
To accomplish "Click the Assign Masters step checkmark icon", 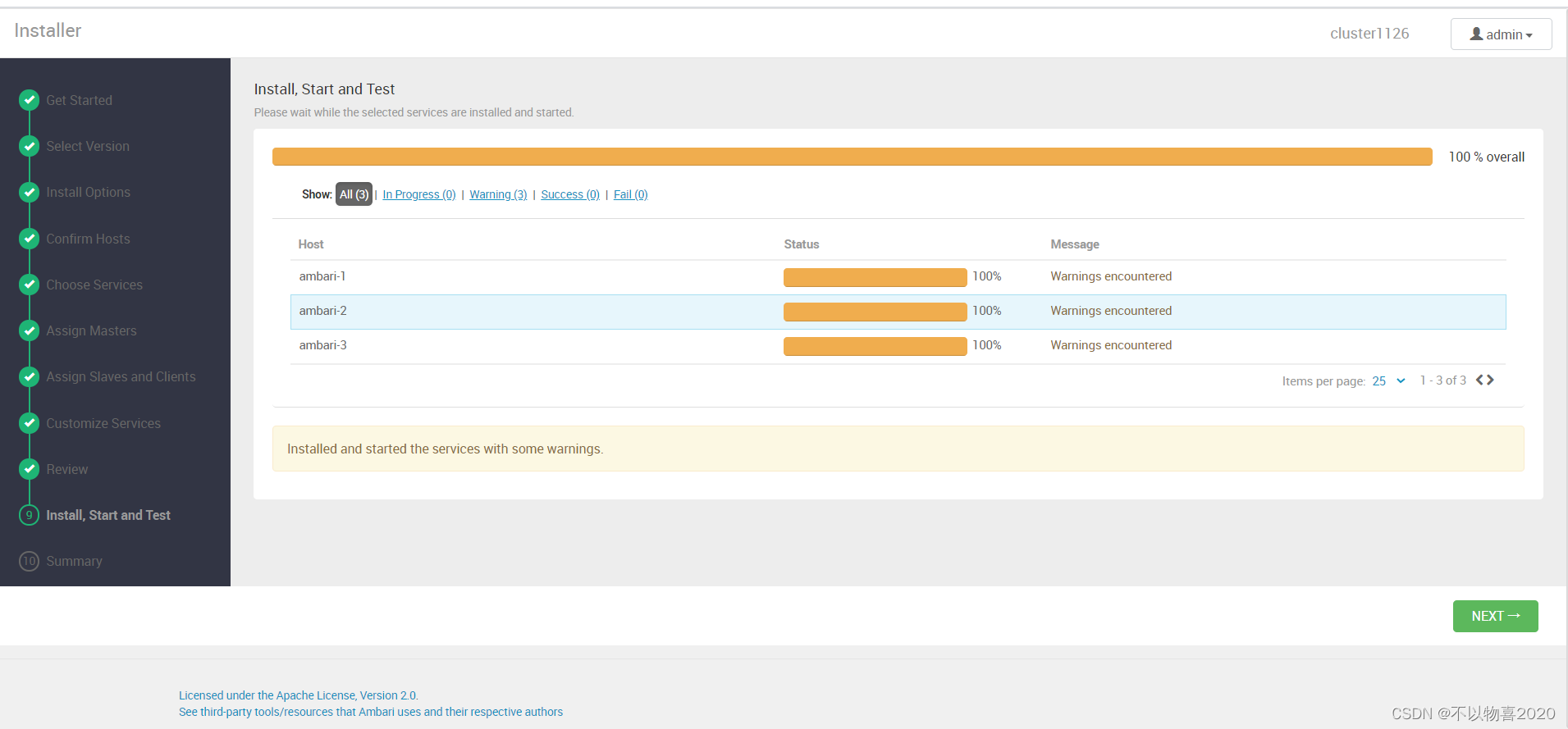I will point(30,330).
